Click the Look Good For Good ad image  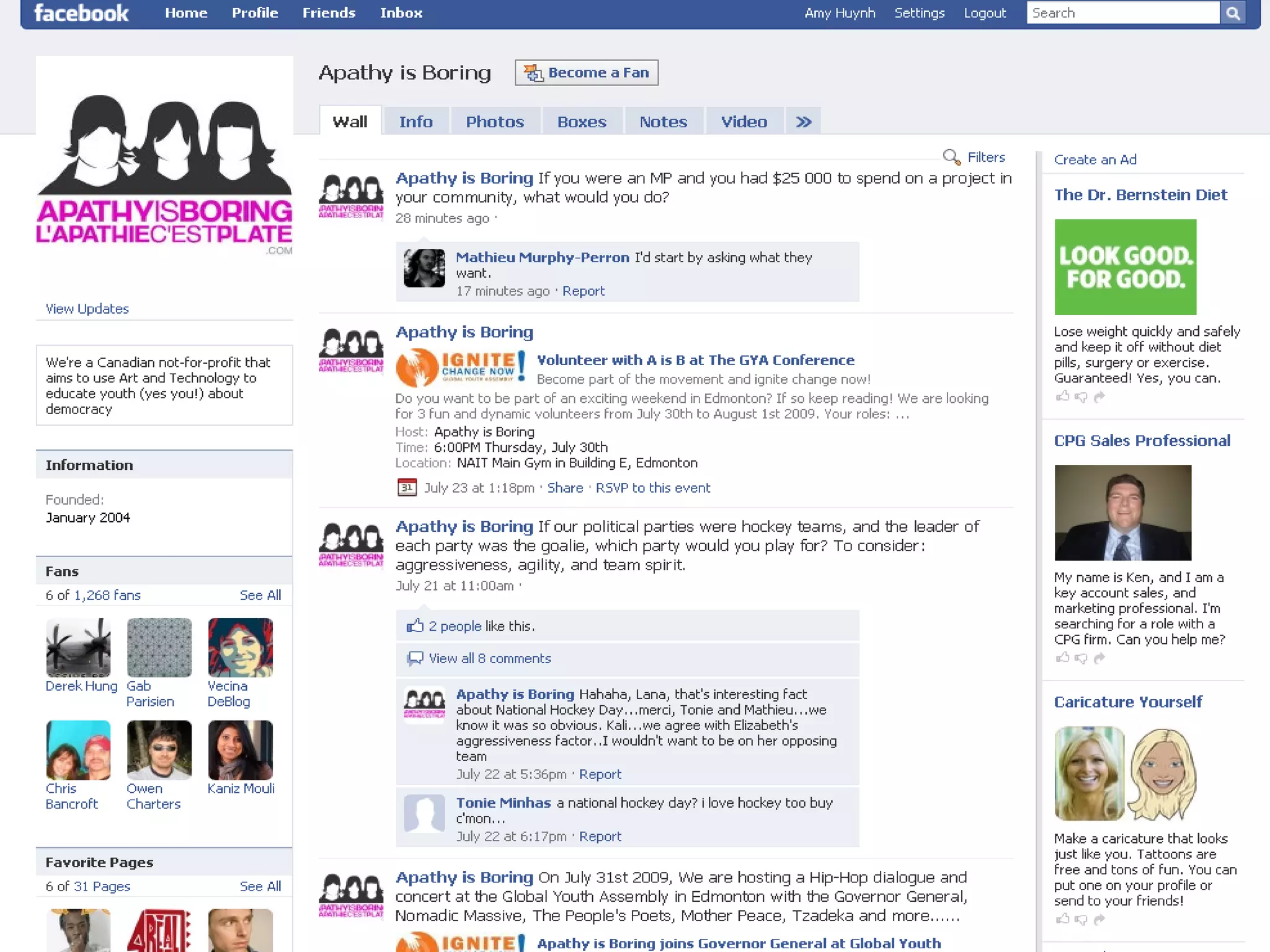tap(1125, 267)
